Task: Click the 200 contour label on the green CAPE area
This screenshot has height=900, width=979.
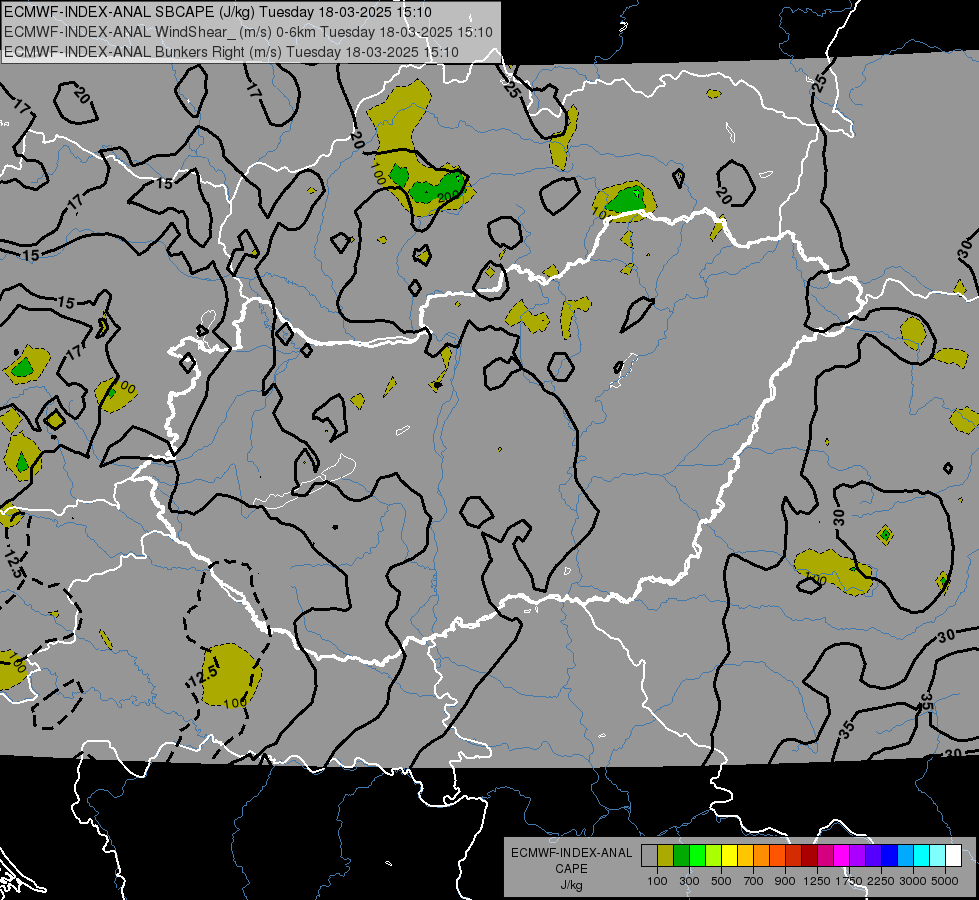Action: click(x=448, y=197)
